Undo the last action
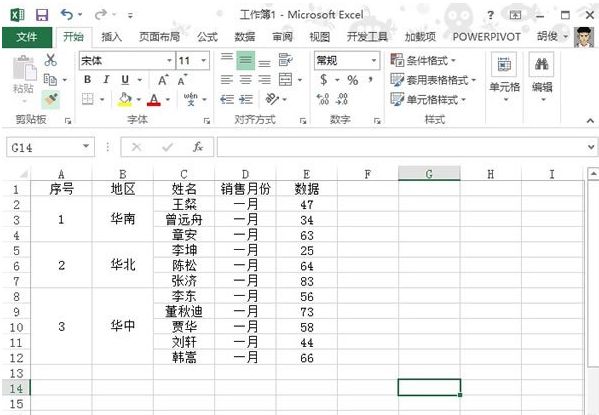Screen dimensions: 599x415 tap(66, 15)
